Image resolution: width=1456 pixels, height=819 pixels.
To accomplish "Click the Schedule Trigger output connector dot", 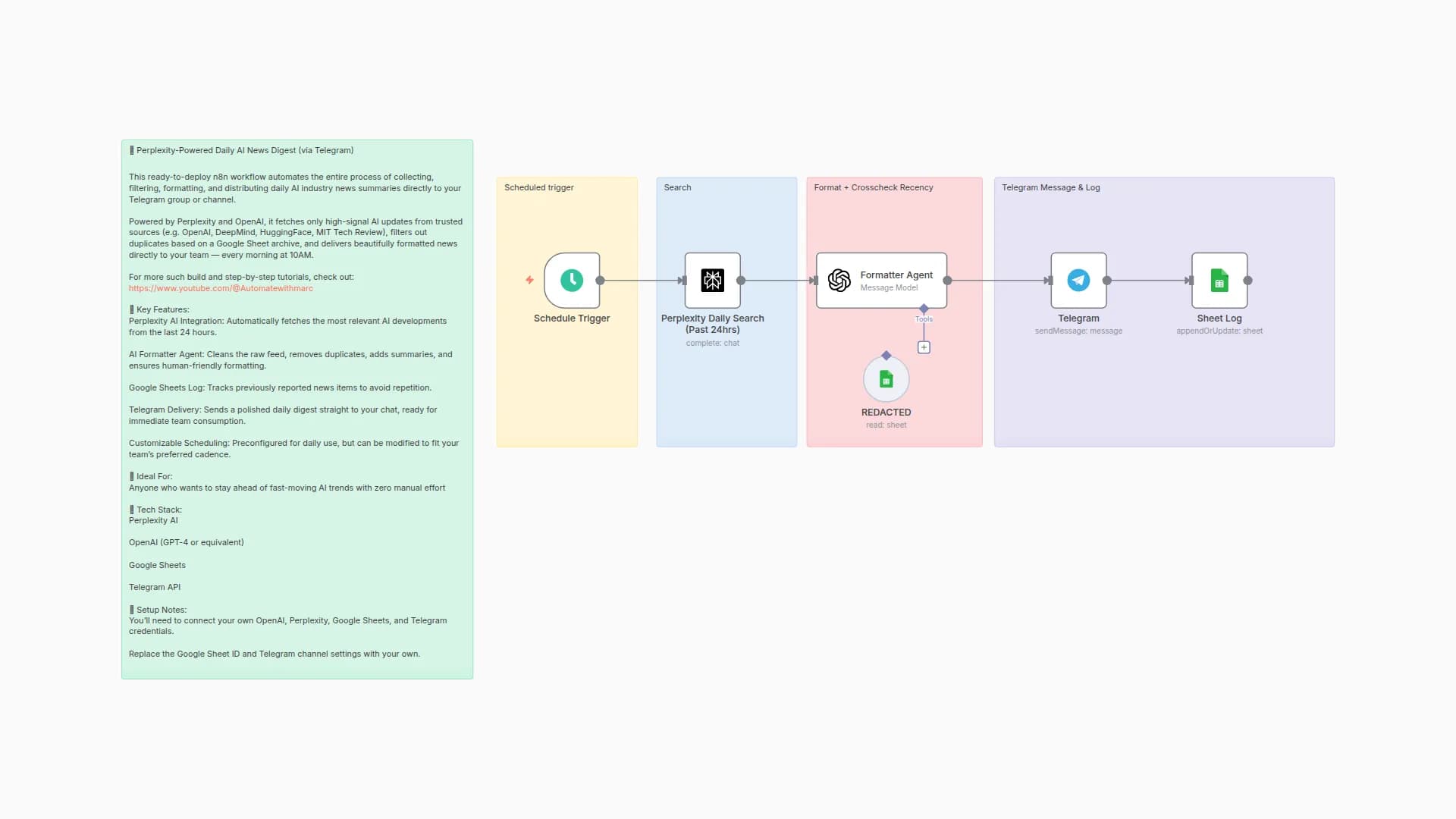I will tap(600, 281).
